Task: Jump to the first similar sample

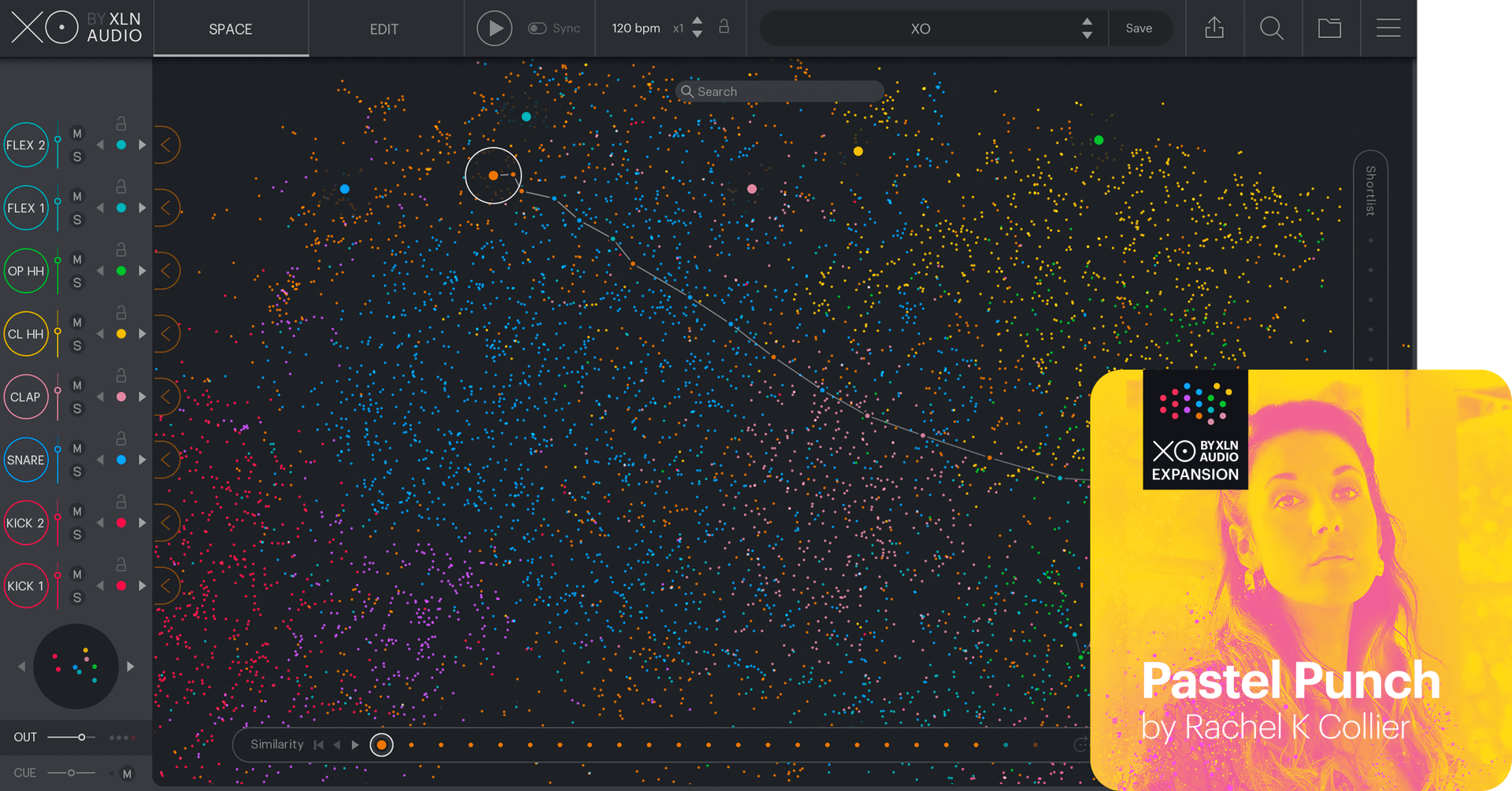Action: 318,745
